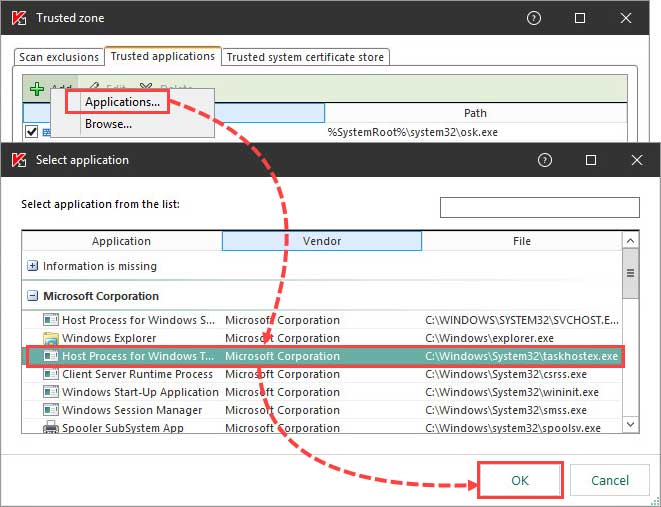
Task: Click the Kaspersky logo in Trusted zone title bar
Action: pyautogui.click(x=19, y=18)
